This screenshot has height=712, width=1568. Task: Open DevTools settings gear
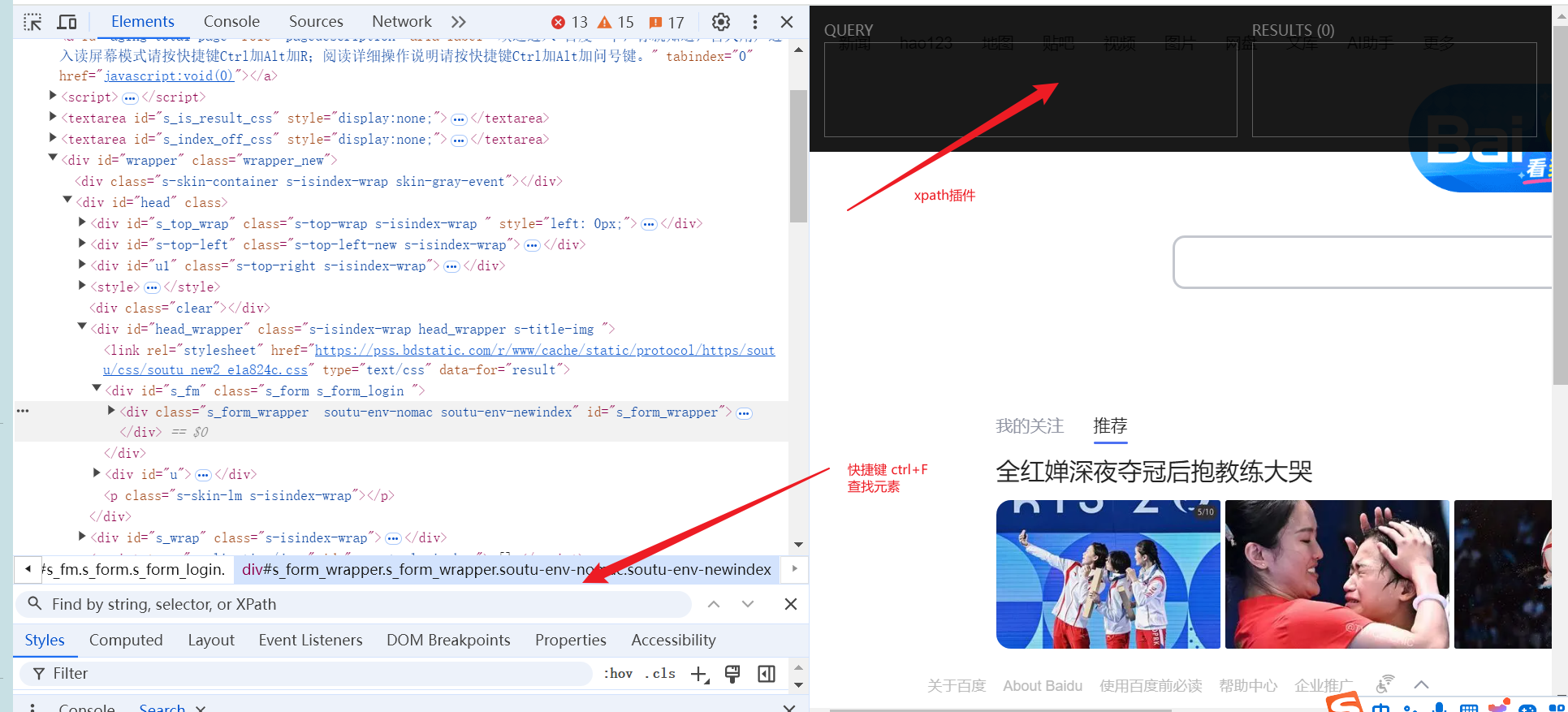coord(721,22)
